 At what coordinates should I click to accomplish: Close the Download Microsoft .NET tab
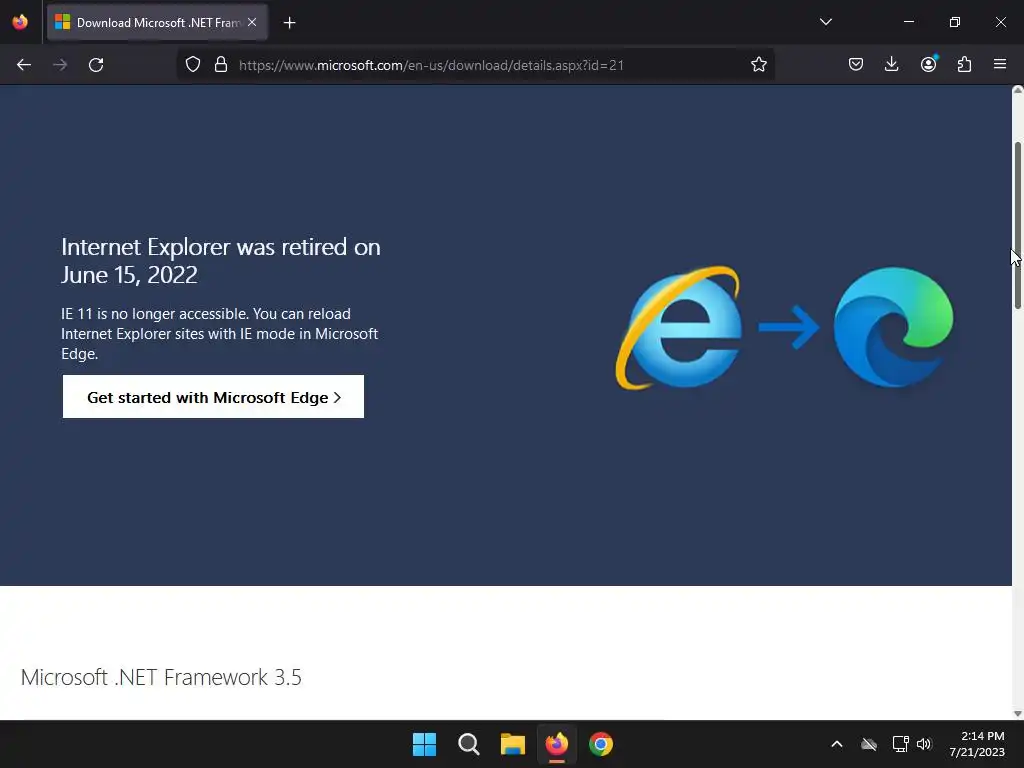[x=252, y=22]
